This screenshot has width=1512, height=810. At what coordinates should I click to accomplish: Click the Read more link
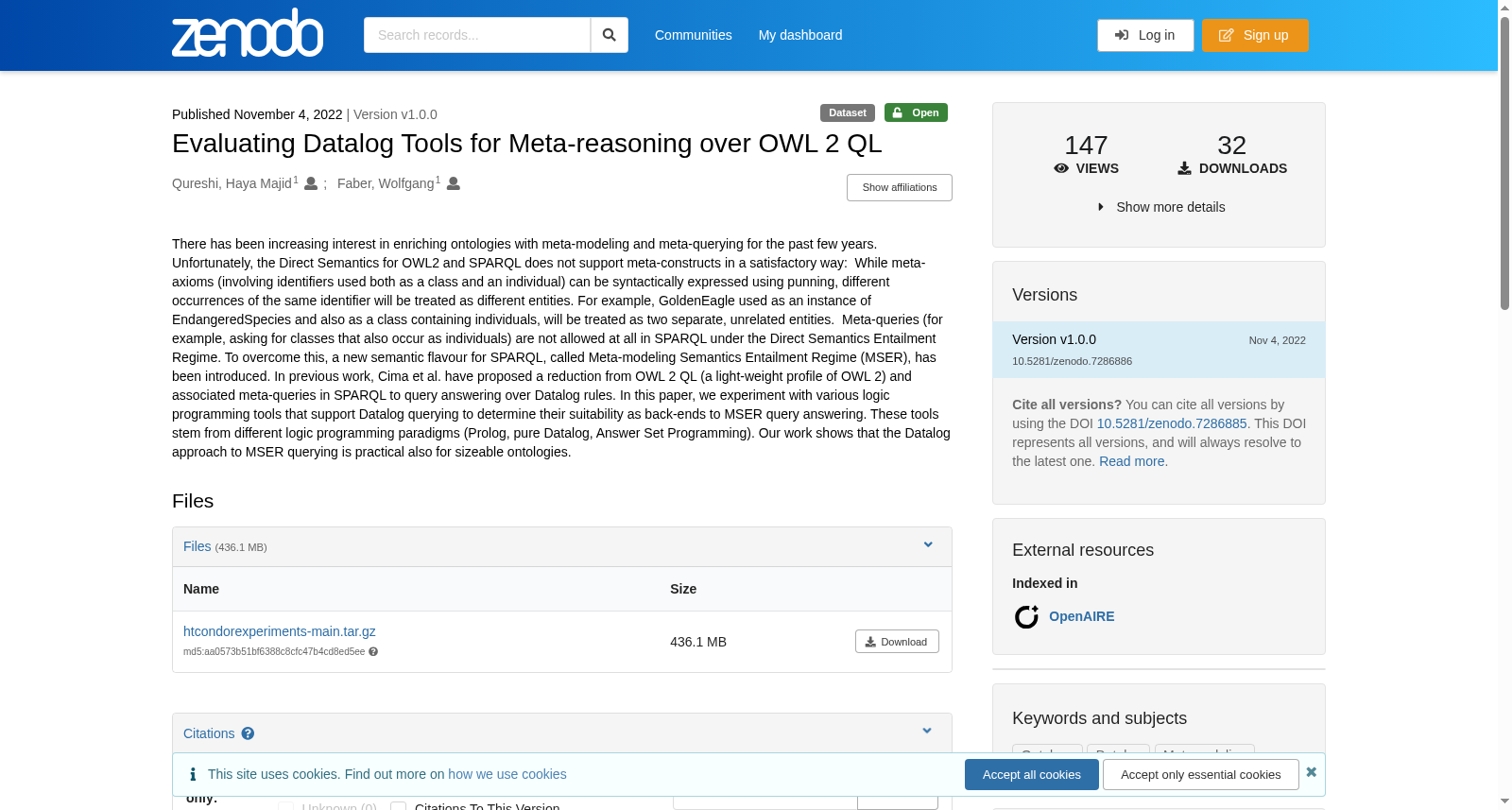1132,461
